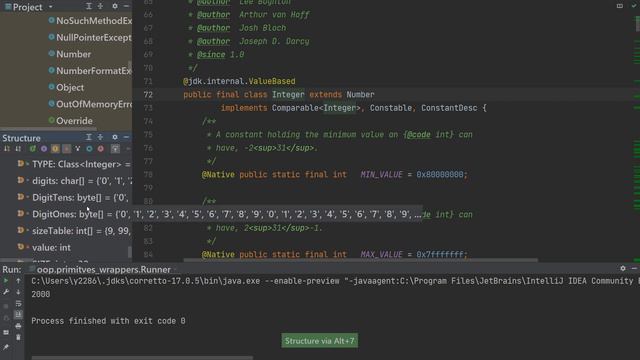Toggle Sort Alphabetically in Structure toolbar
640x360 pixels.
point(18,149)
